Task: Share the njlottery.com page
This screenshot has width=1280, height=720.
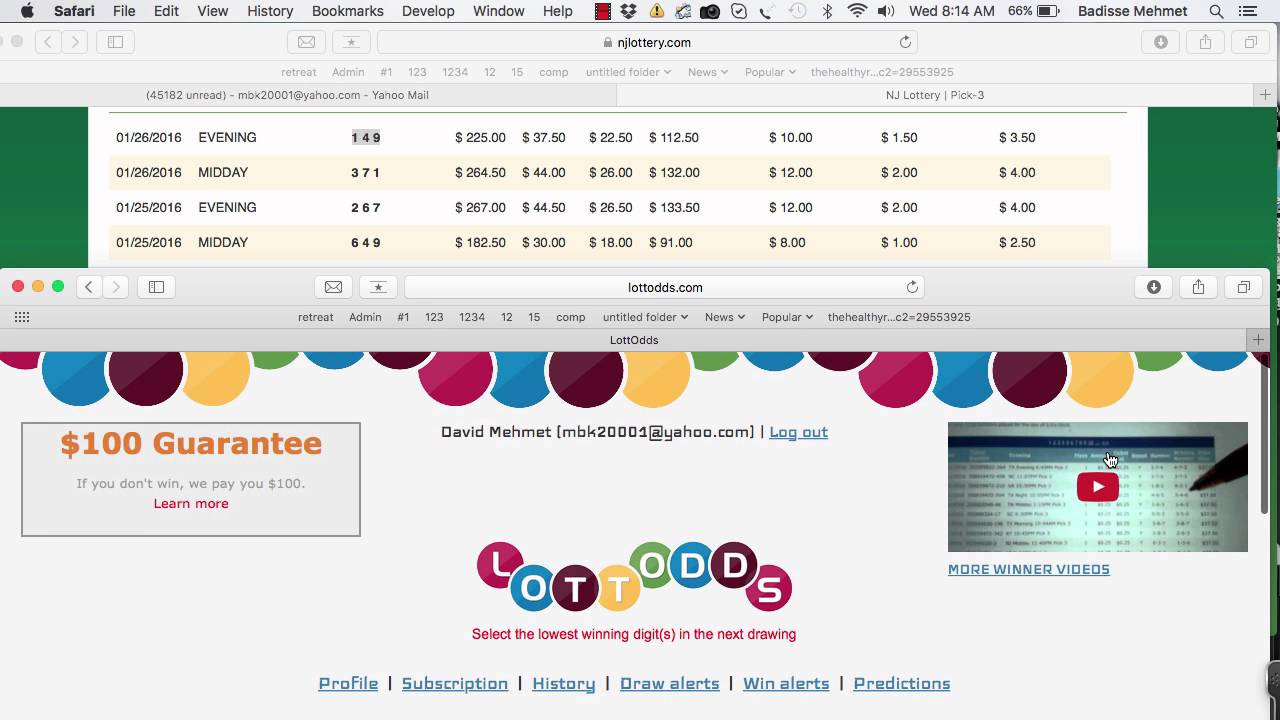Action: tap(1205, 42)
